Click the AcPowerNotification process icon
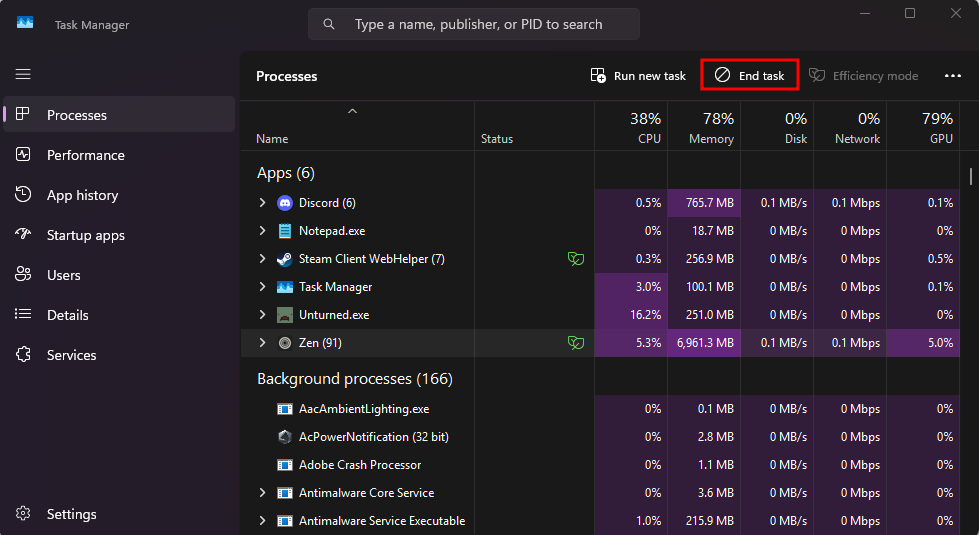Image resolution: width=979 pixels, height=535 pixels. pyautogui.click(x=285, y=437)
